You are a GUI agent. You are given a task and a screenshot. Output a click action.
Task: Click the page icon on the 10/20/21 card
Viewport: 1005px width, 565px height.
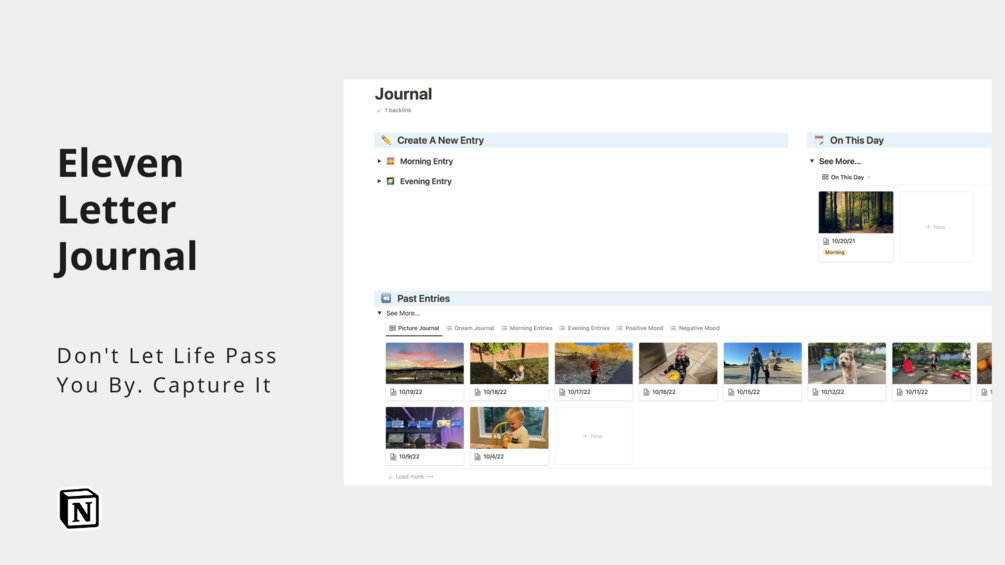826,242
